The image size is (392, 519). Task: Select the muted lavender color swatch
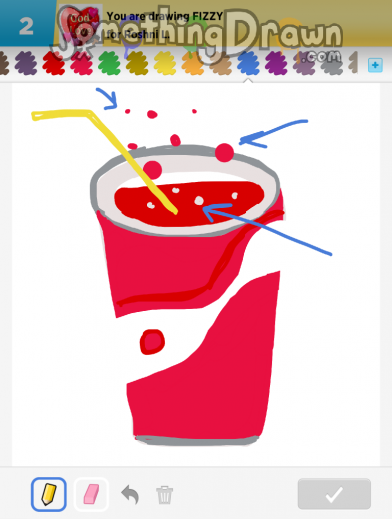pos(304,63)
